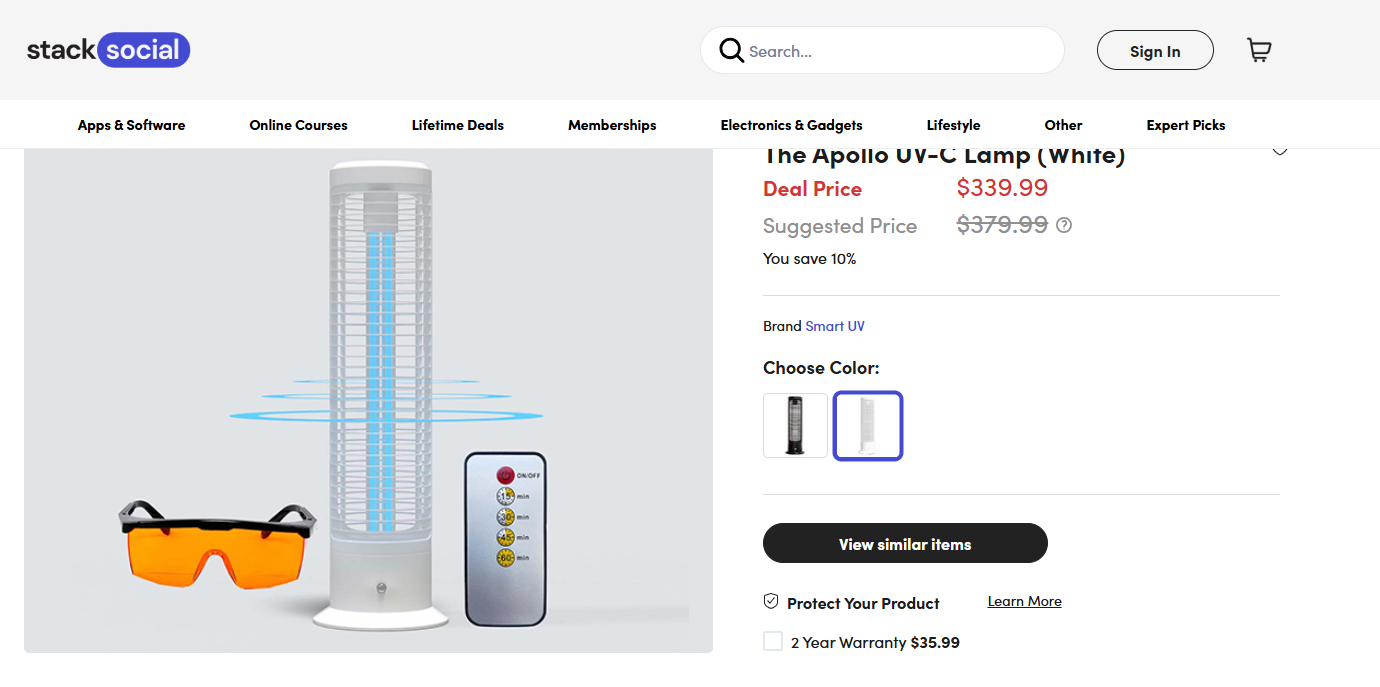Expand the Other category menu
The width and height of the screenshot is (1380, 687).
click(1063, 125)
